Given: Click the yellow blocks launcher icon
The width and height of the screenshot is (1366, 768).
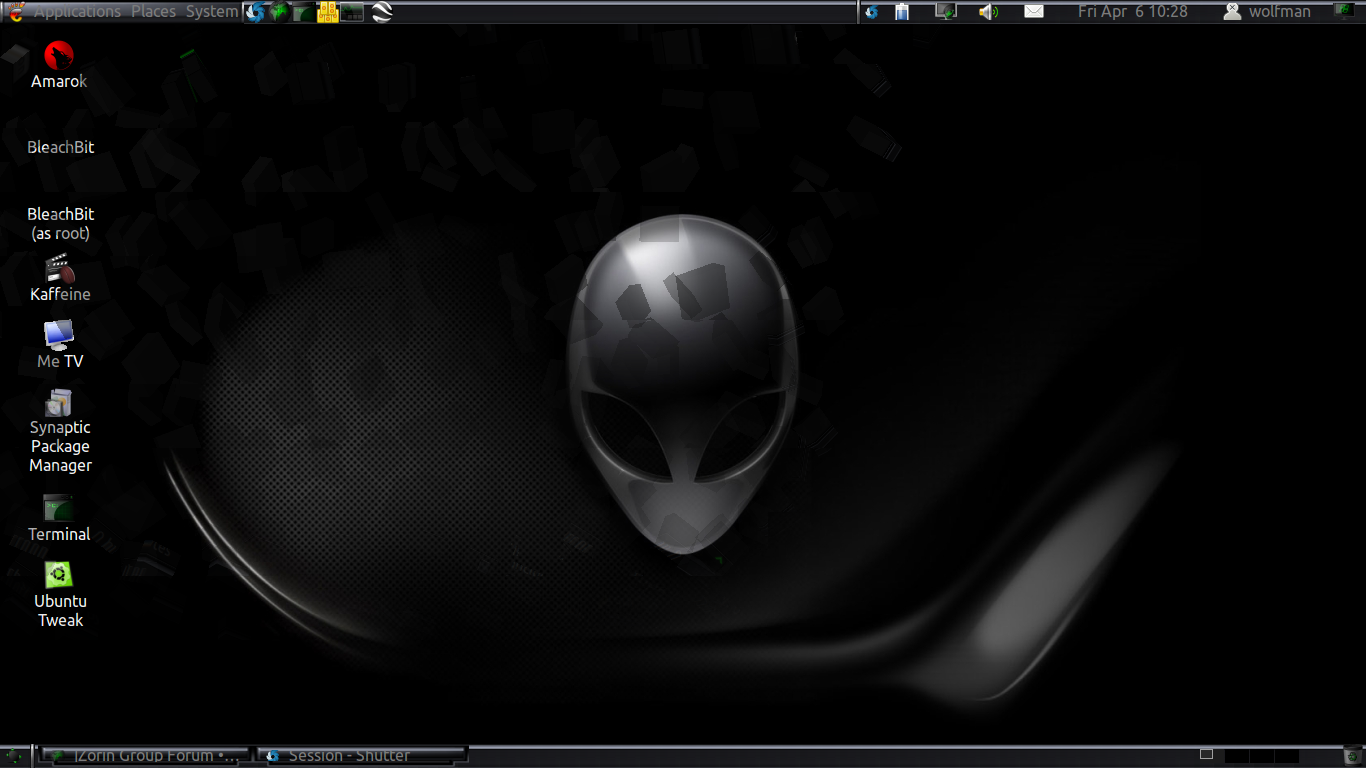Looking at the screenshot, I should [327, 12].
